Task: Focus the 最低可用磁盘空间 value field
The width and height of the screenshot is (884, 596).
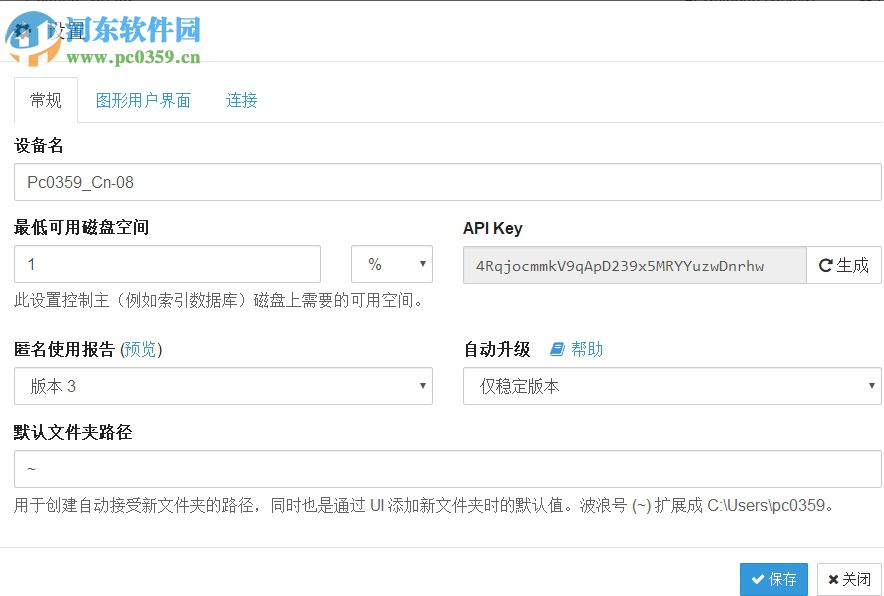Action: coord(167,264)
